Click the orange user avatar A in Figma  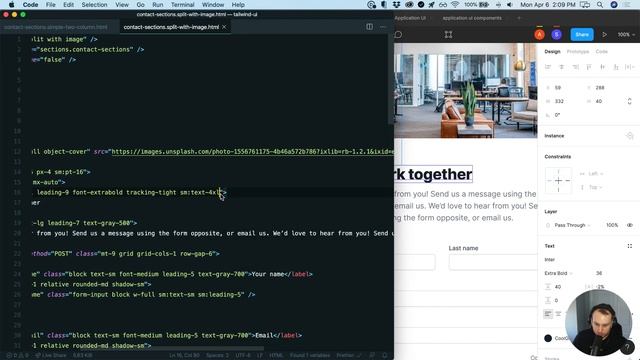point(540,35)
